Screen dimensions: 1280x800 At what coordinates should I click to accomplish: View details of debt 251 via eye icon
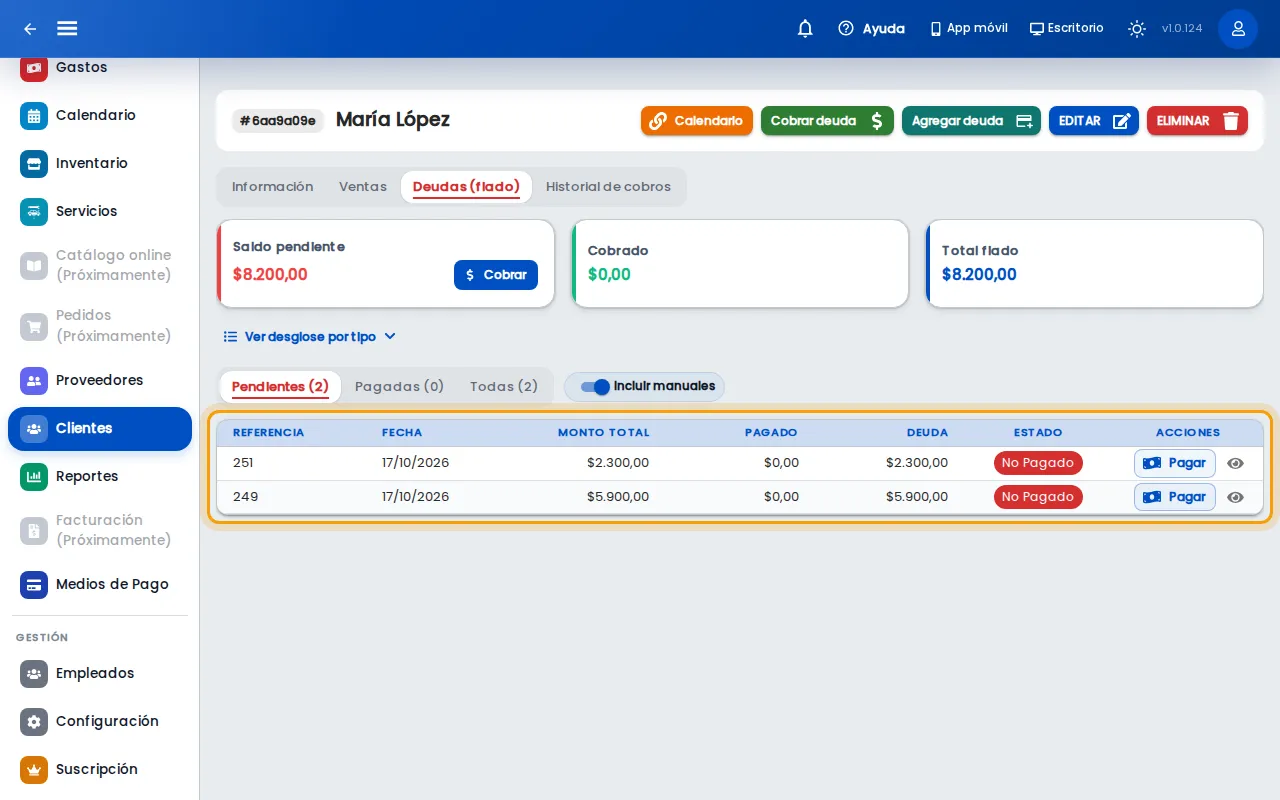(x=1236, y=464)
